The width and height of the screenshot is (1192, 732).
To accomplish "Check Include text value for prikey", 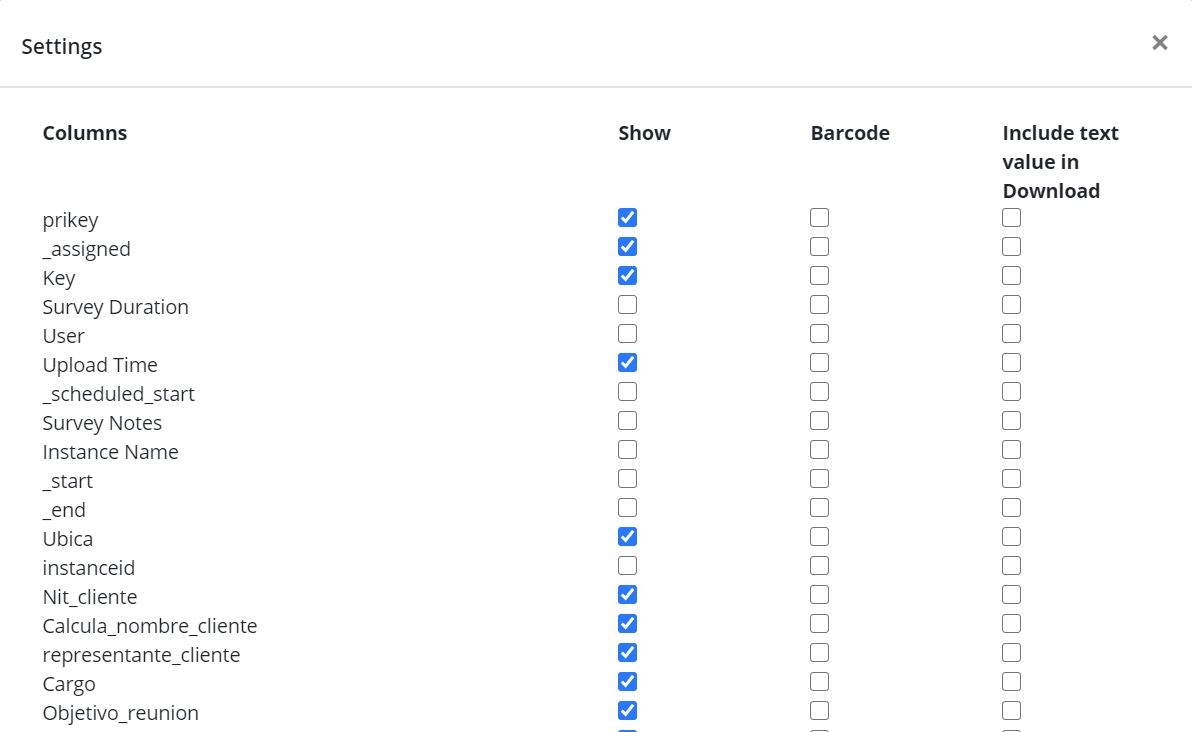I will click(x=1011, y=218).
